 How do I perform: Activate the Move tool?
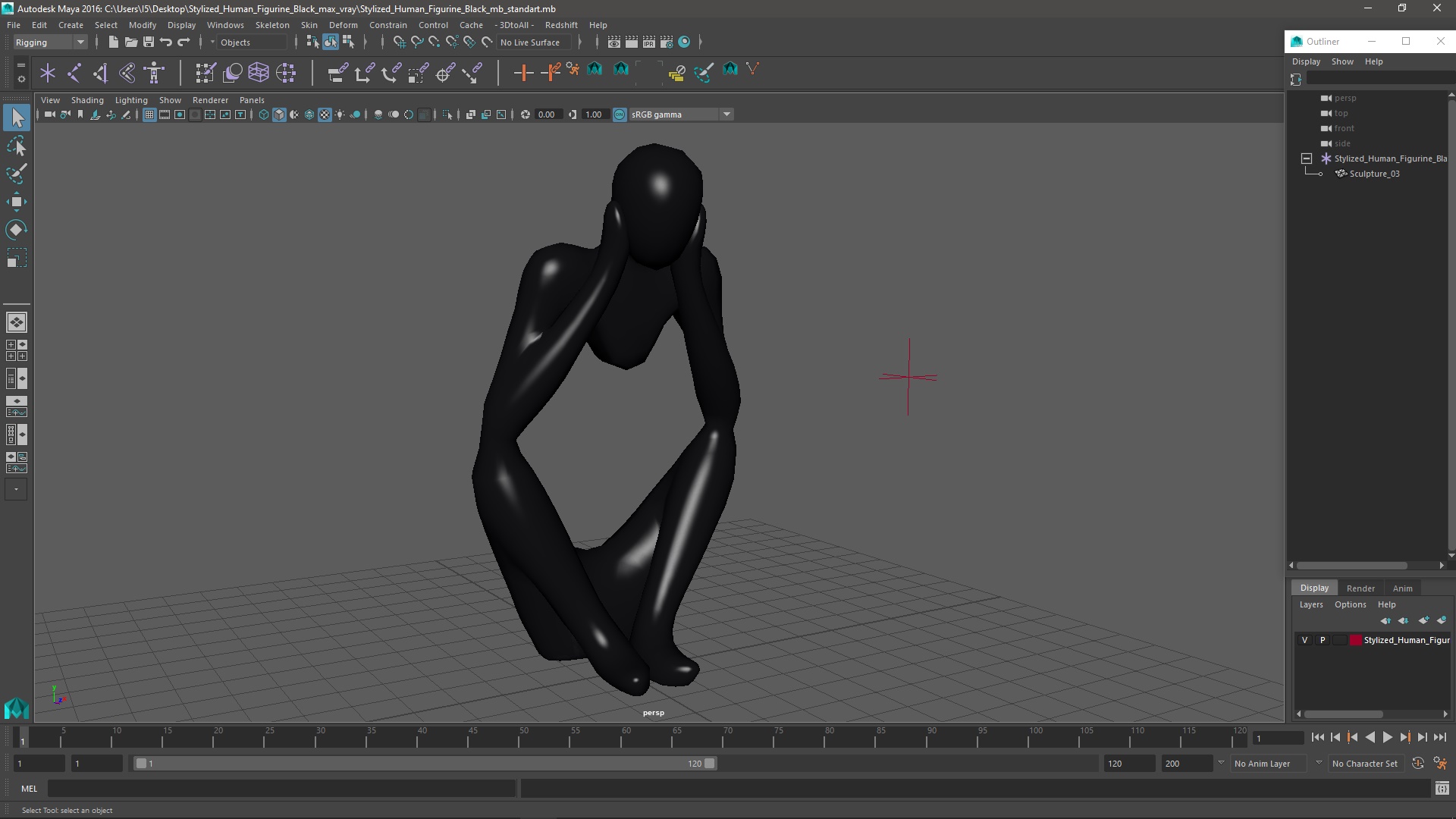click(16, 202)
